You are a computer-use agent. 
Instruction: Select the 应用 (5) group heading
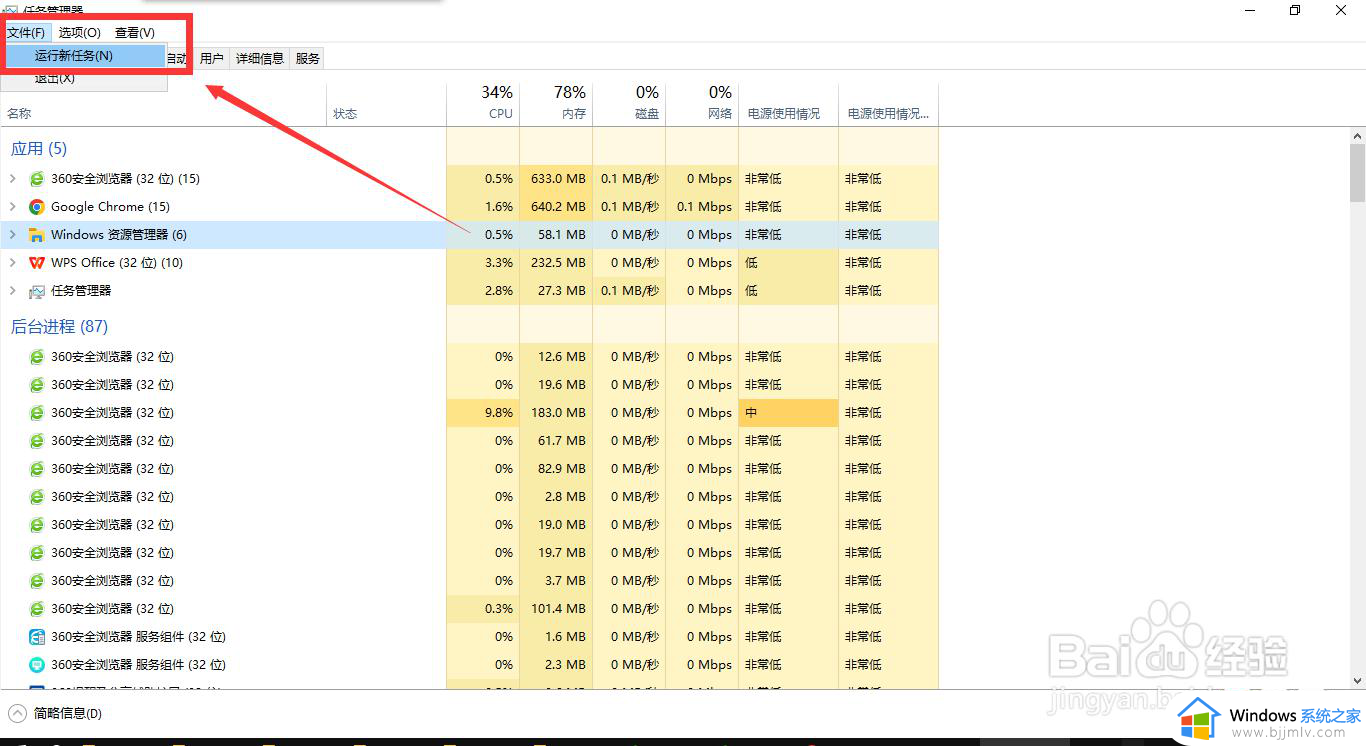39,149
